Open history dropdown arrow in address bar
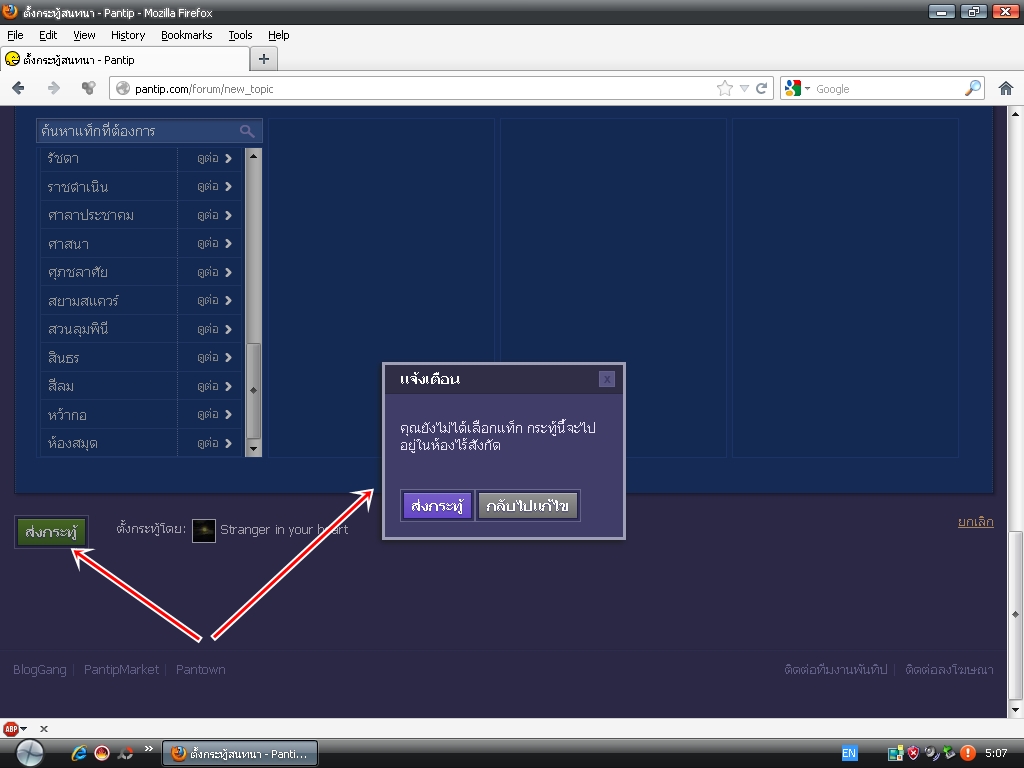Image resolution: width=1024 pixels, height=768 pixels. 744,88
